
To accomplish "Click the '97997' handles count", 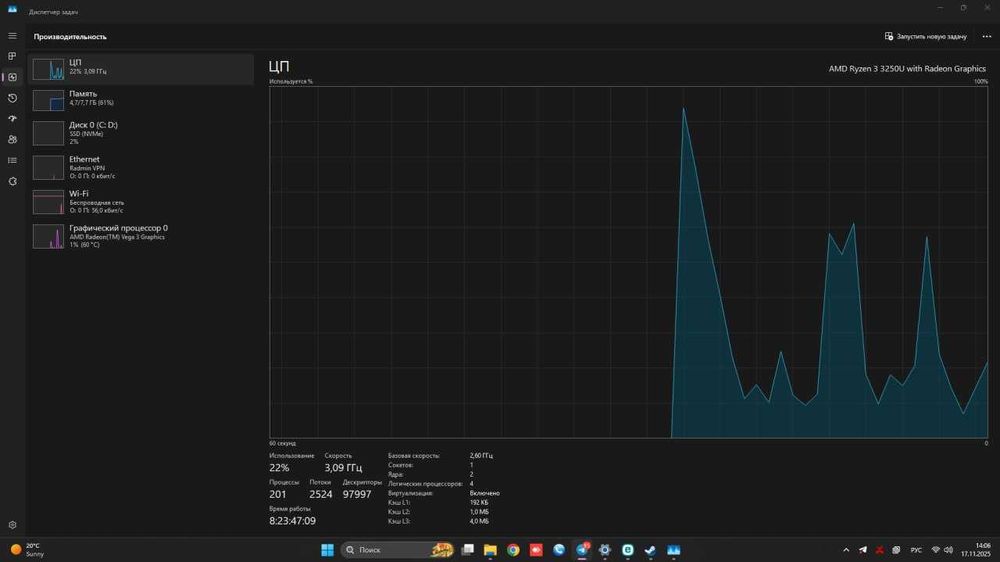I will 357,494.
